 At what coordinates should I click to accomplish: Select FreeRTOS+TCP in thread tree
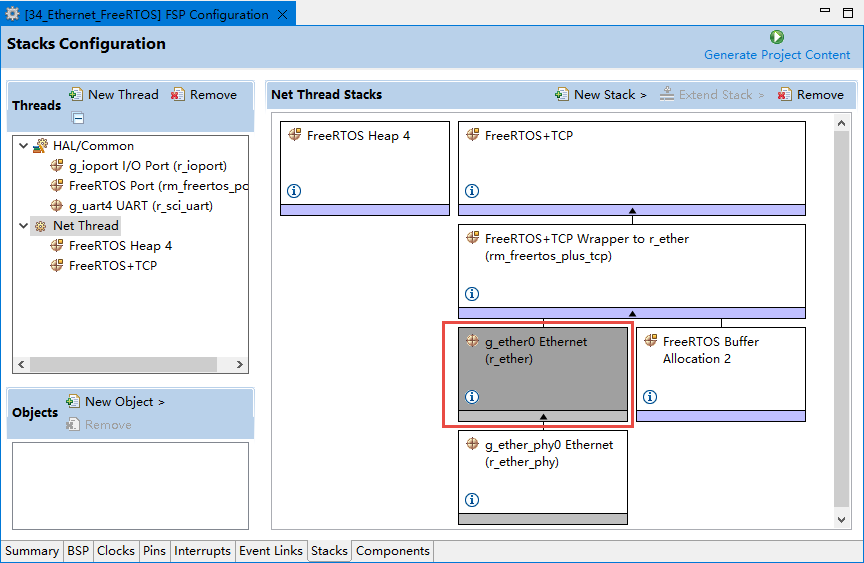[113, 266]
